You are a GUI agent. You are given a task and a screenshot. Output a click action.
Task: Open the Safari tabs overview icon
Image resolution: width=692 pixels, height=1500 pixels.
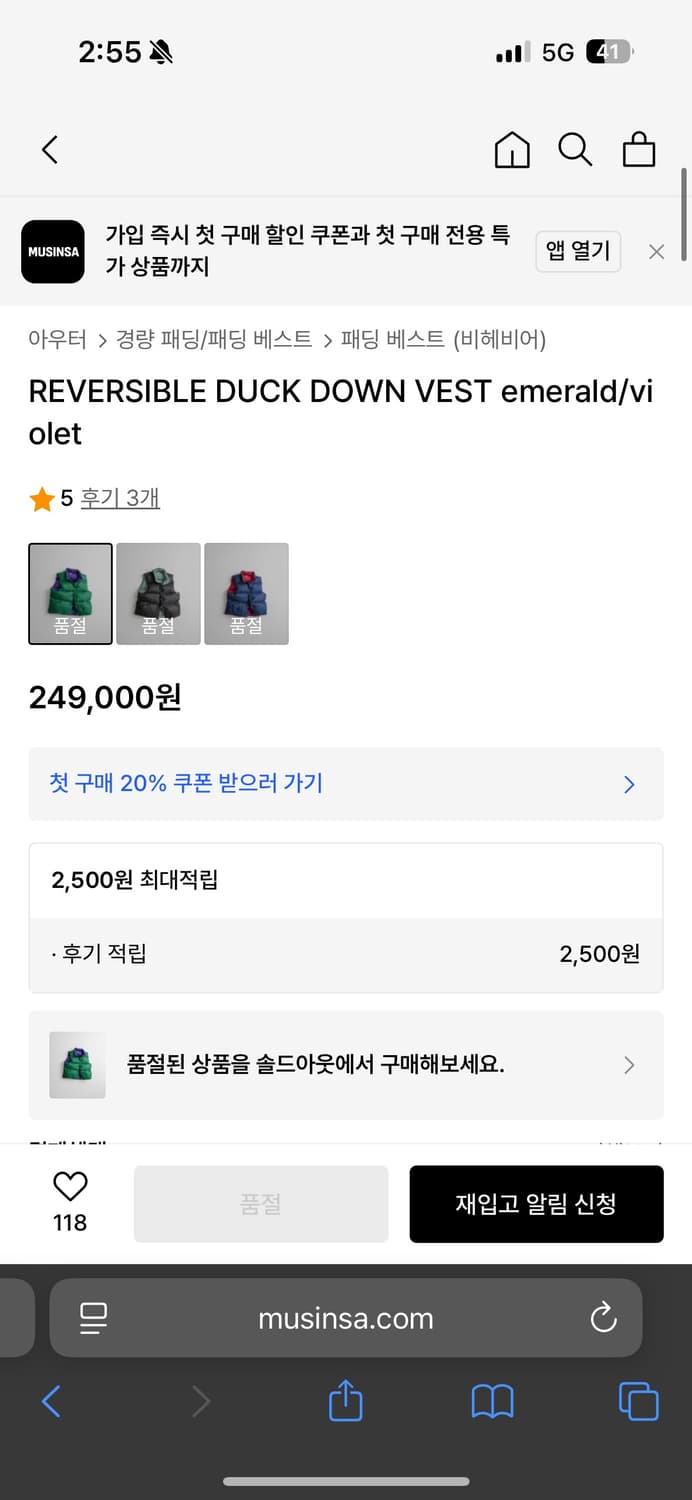638,1402
